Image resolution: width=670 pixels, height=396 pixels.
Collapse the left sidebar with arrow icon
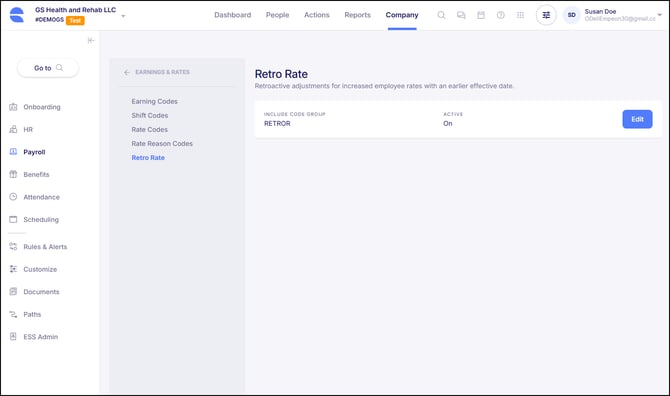pos(91,41)
